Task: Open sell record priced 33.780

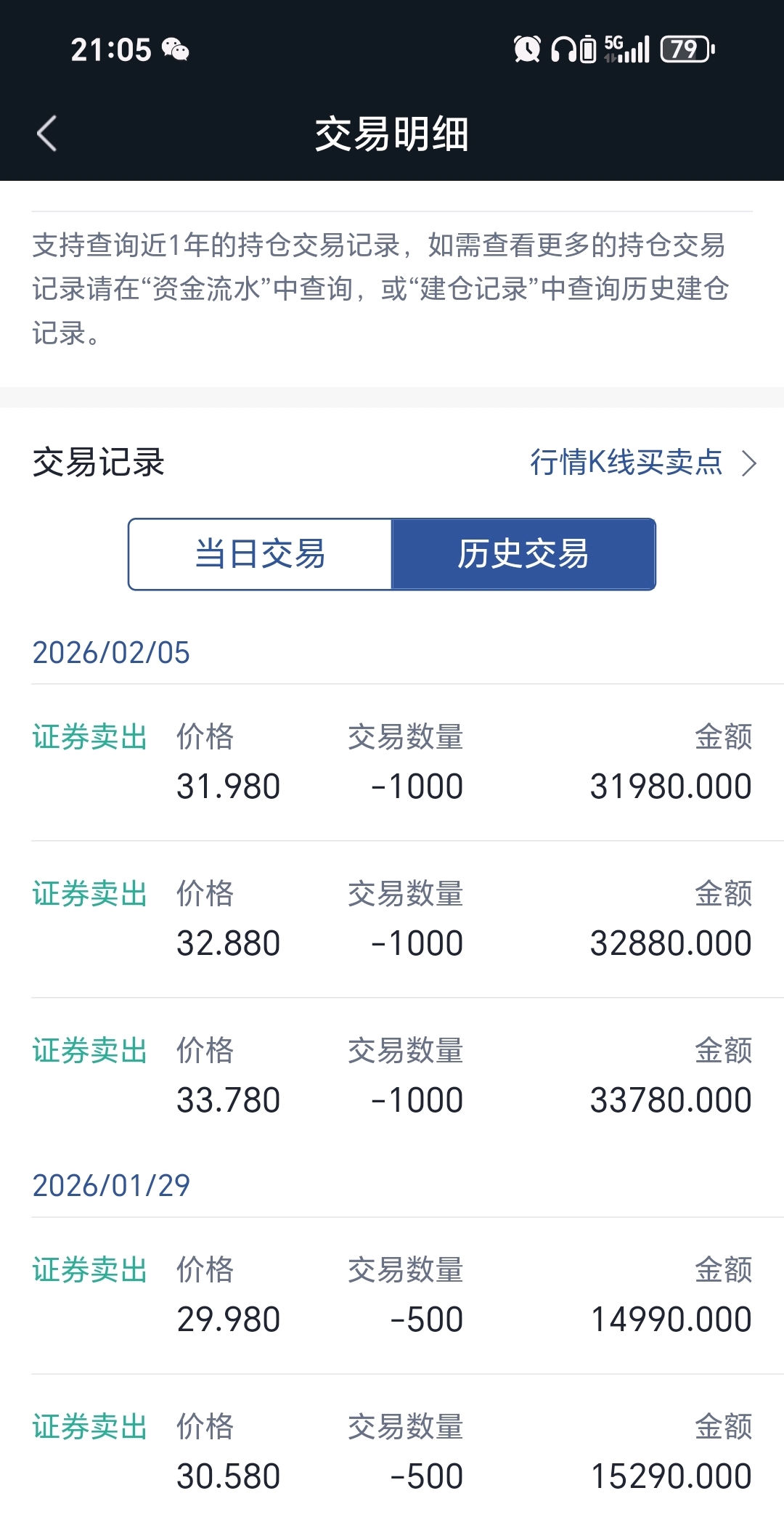Action: tap(392, 1076)
